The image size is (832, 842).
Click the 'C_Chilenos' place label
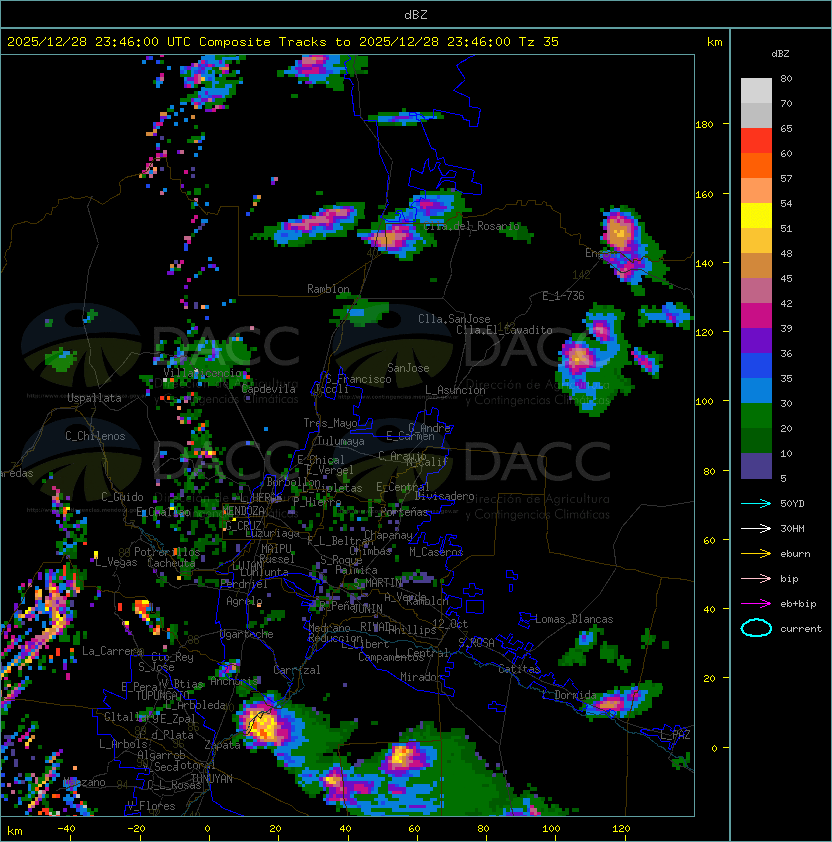[95, 436]
